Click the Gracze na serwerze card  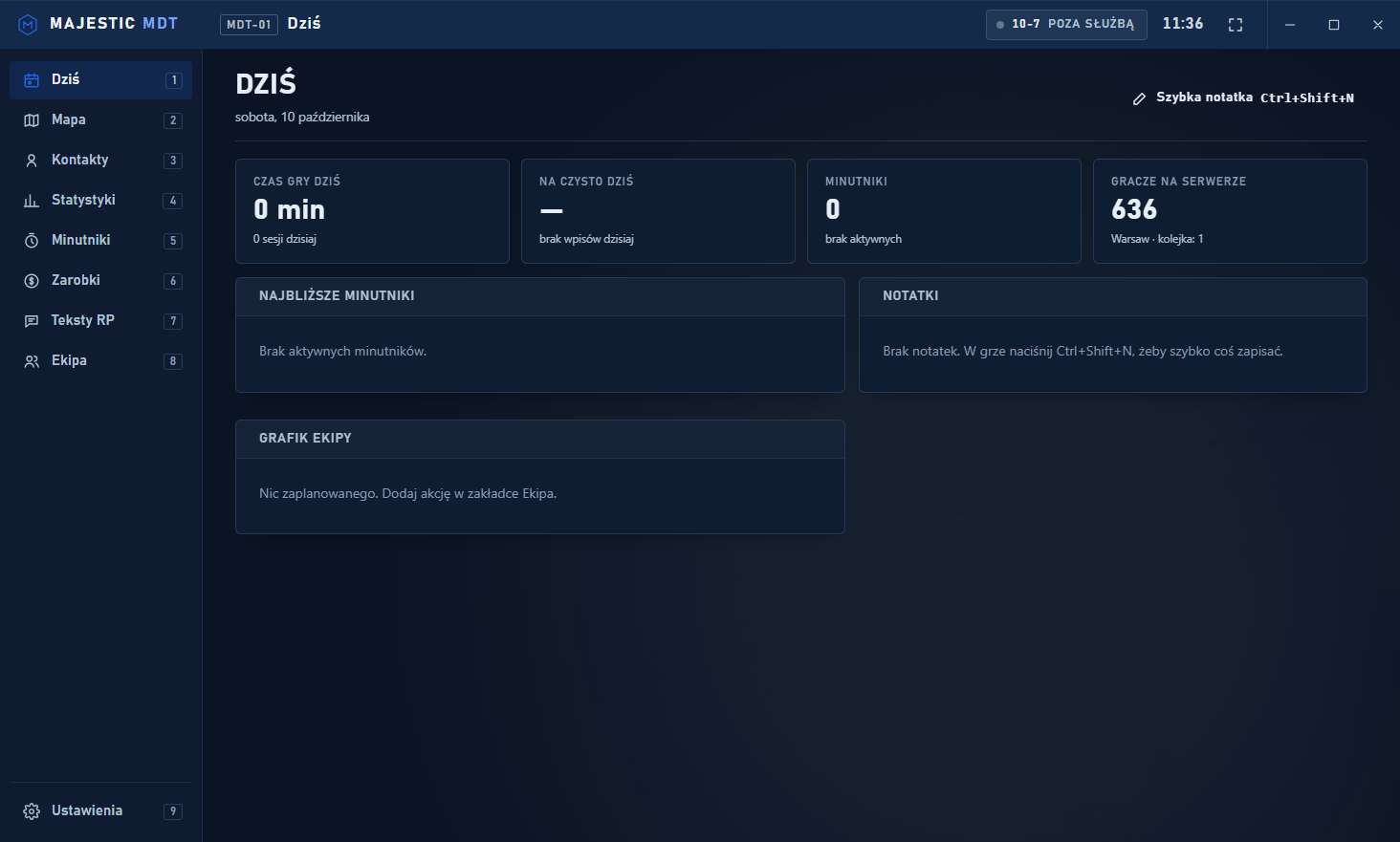[x=1230, y=211]
